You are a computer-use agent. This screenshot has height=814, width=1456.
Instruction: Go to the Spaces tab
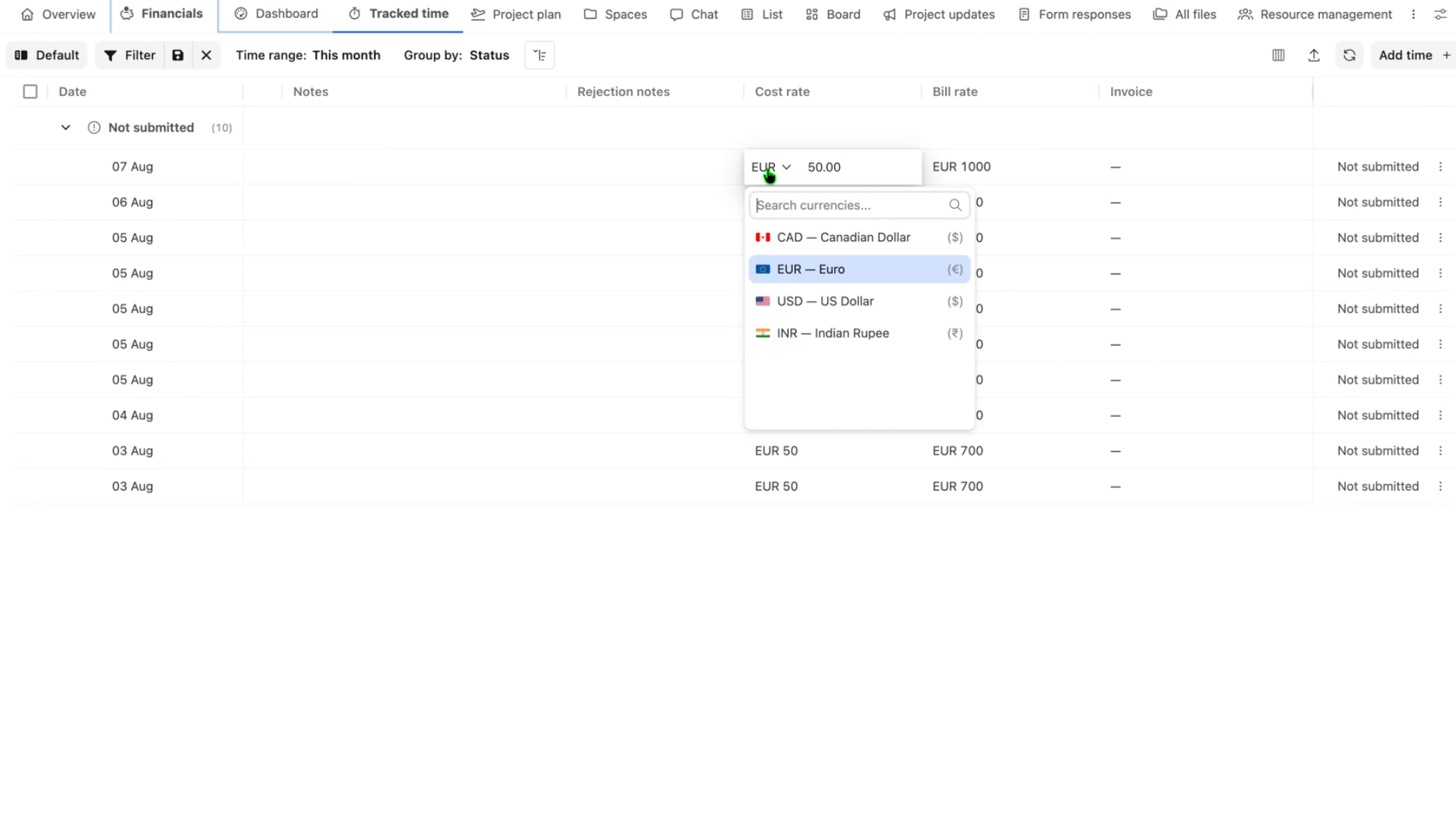click(x=615, y=14)
